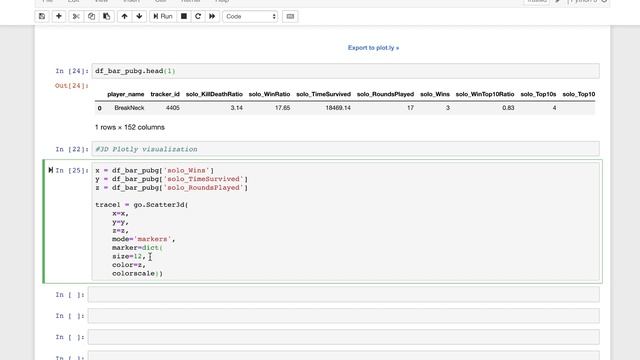The height and width of the screenshot is (360, 640).
Task: Click the size=12 code line
Action: (x=129, y=256)
